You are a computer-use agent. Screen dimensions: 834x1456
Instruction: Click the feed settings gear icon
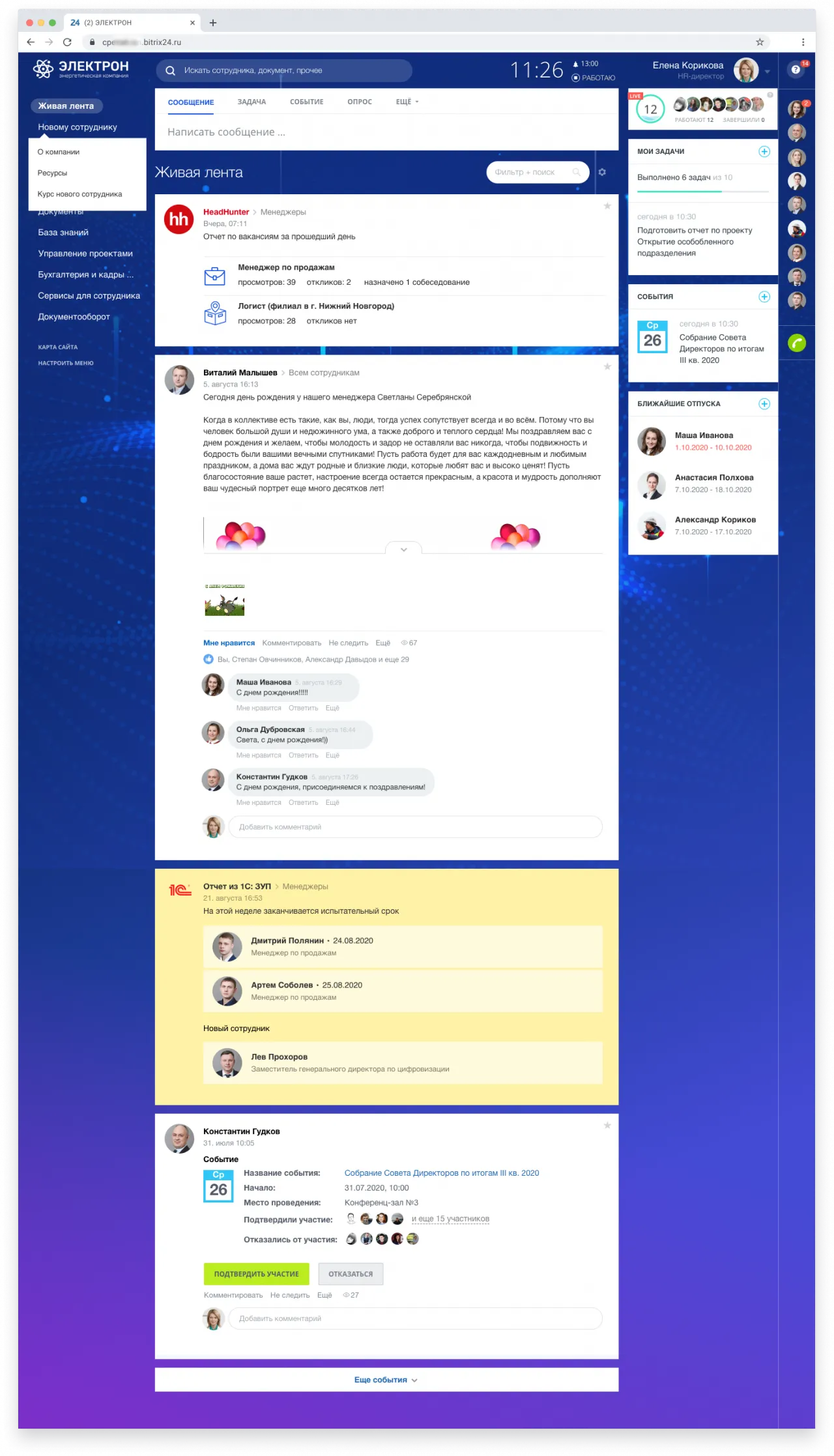point(602,172)
